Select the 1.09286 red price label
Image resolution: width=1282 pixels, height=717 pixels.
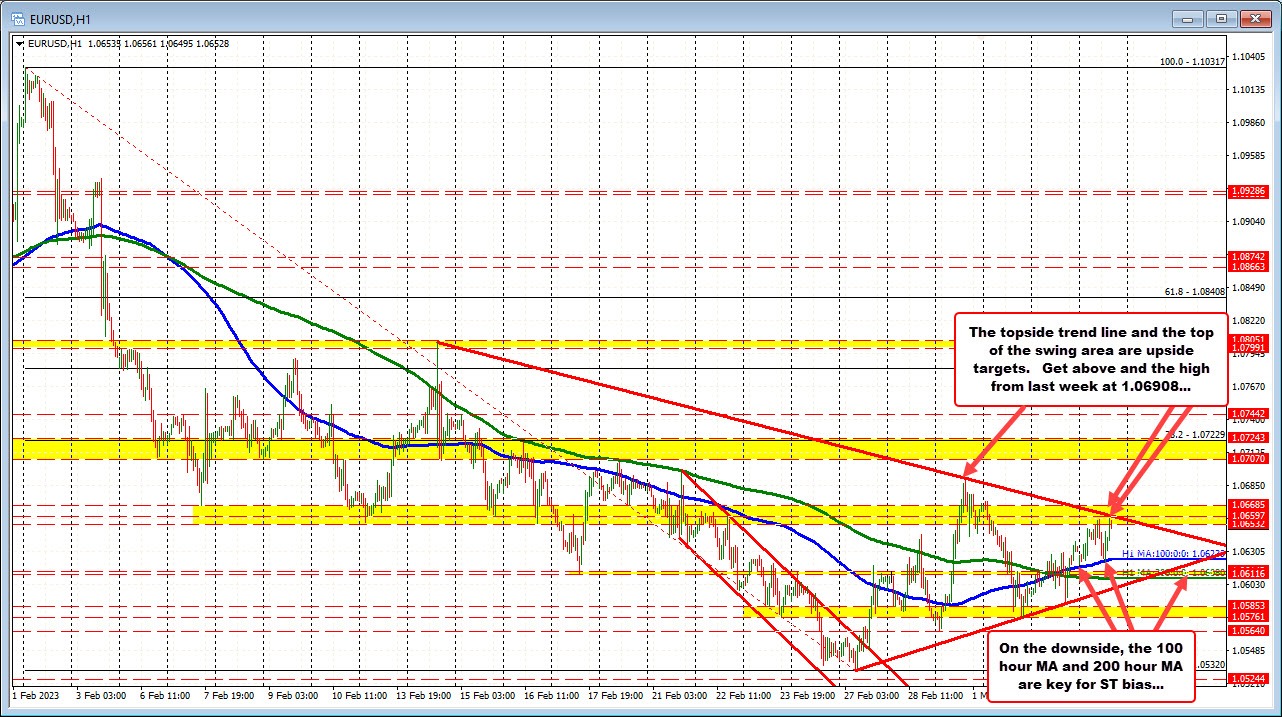(1249, 191)
